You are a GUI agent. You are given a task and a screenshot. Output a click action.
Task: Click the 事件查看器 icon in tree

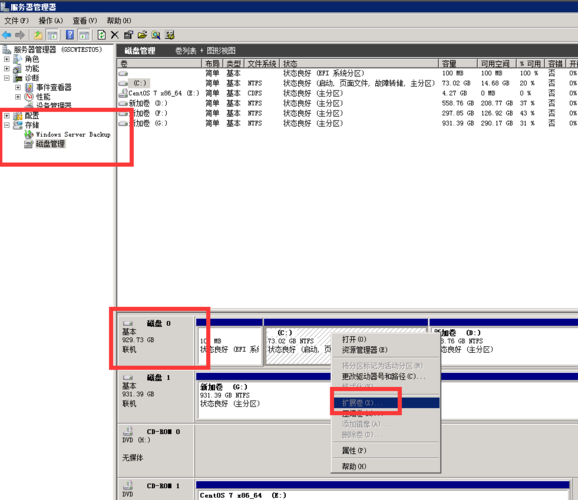click(29, 87)
